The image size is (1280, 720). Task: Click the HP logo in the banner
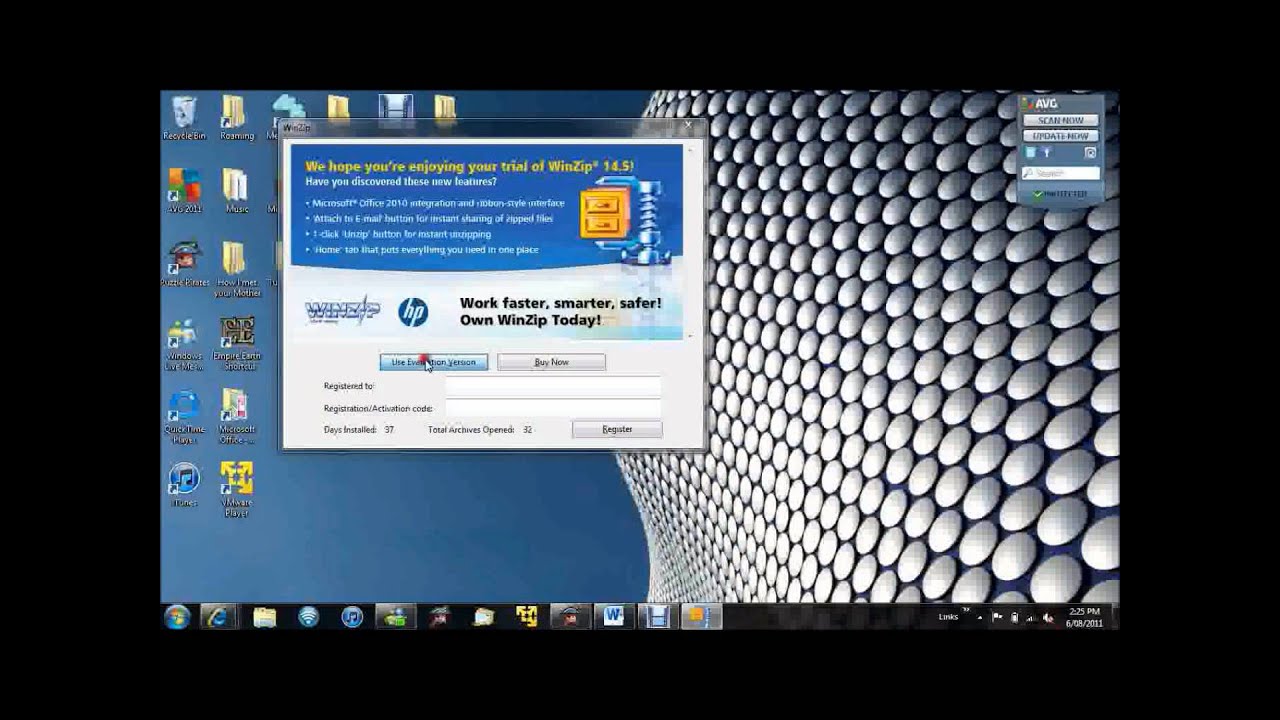[413, 312]
